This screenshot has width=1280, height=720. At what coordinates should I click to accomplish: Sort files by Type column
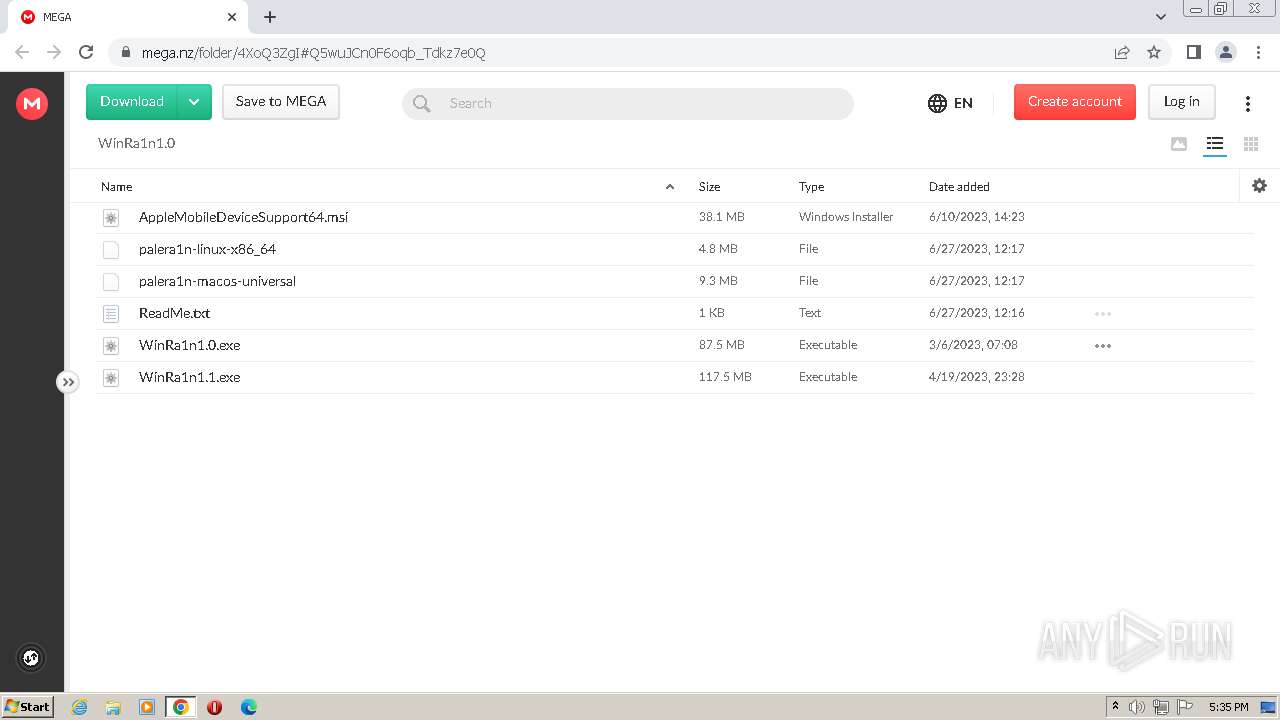pos(811,187)
